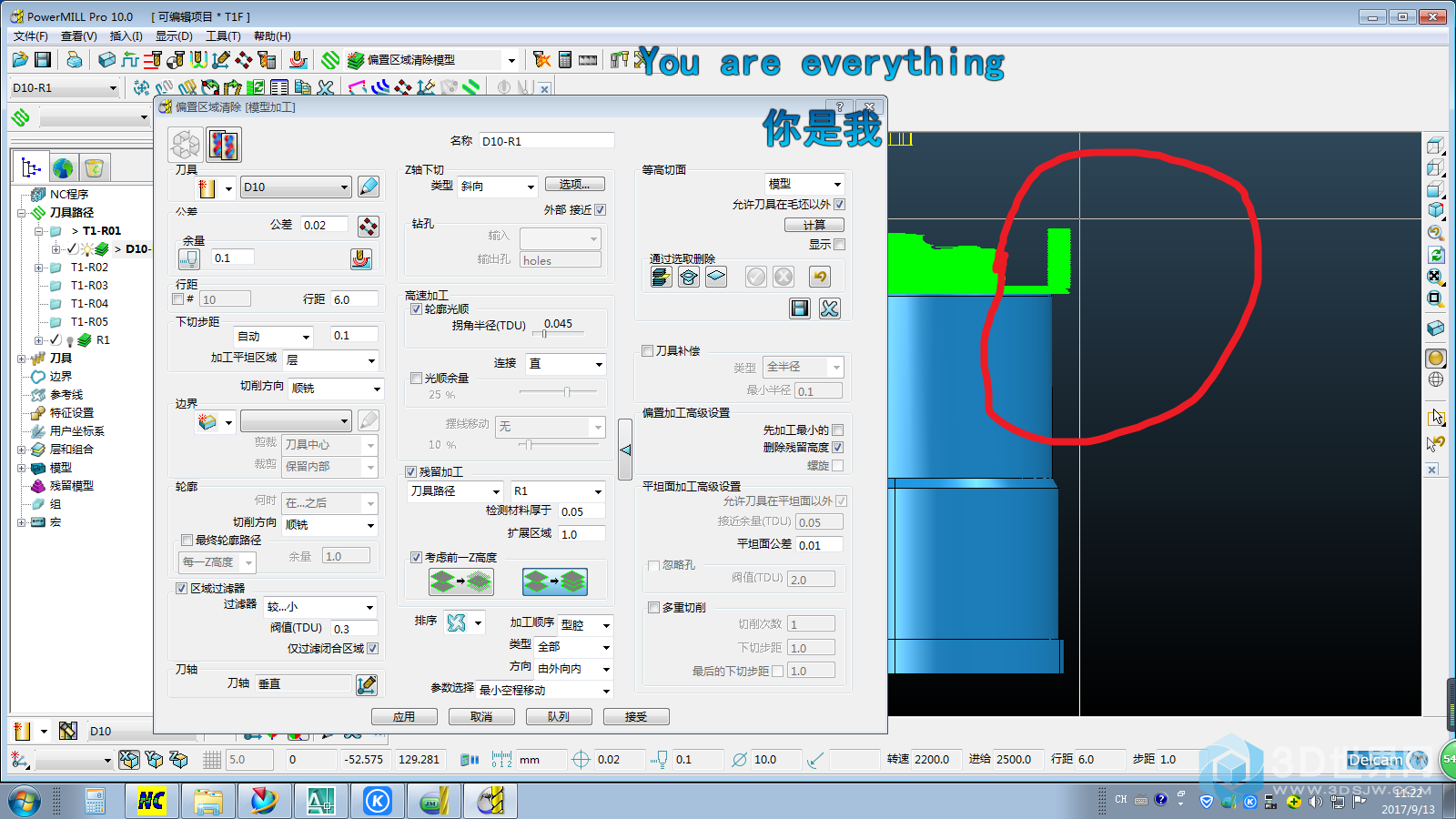Enable 刀具补偿 checkbox

647,350
